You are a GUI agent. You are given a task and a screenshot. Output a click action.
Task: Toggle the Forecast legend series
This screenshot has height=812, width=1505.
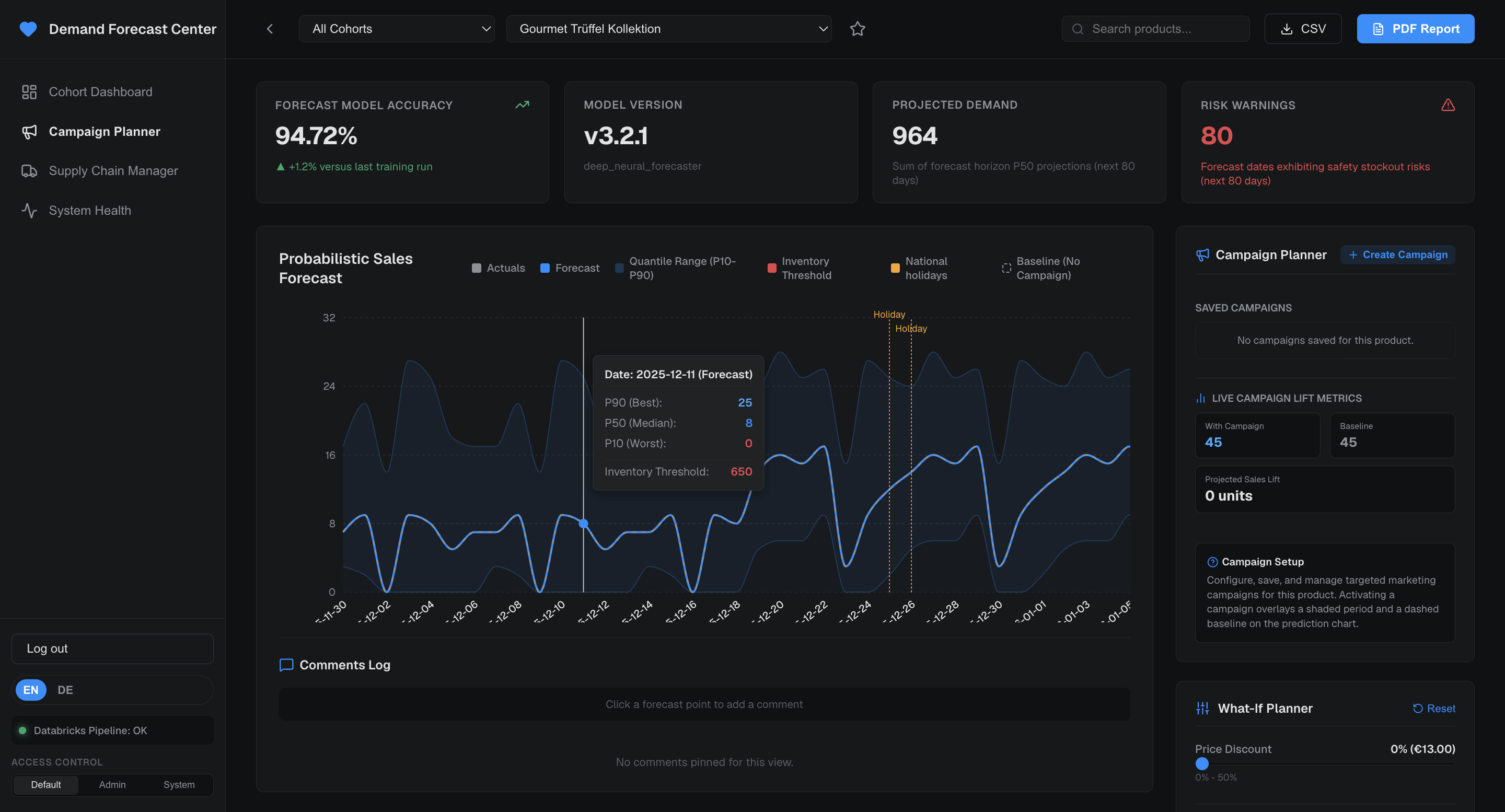[570, 268]
